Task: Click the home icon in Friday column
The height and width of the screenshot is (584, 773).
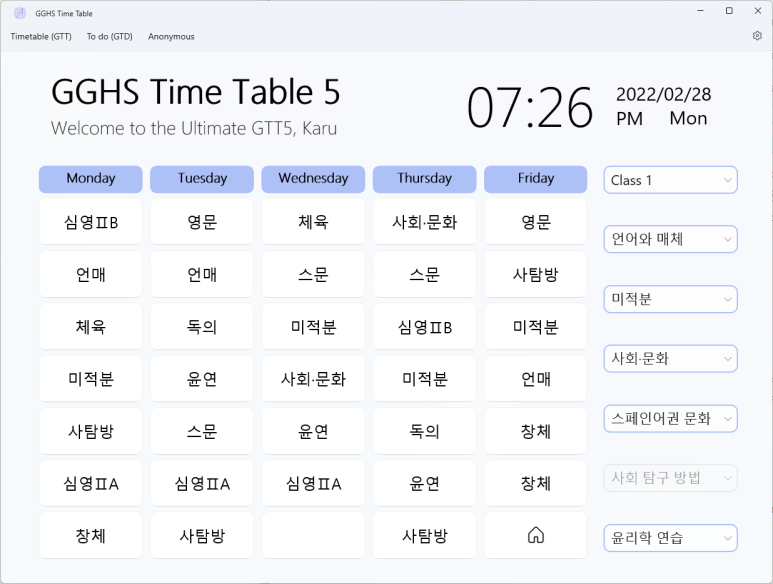Action: pyautogui.click(x=536, y=535)
